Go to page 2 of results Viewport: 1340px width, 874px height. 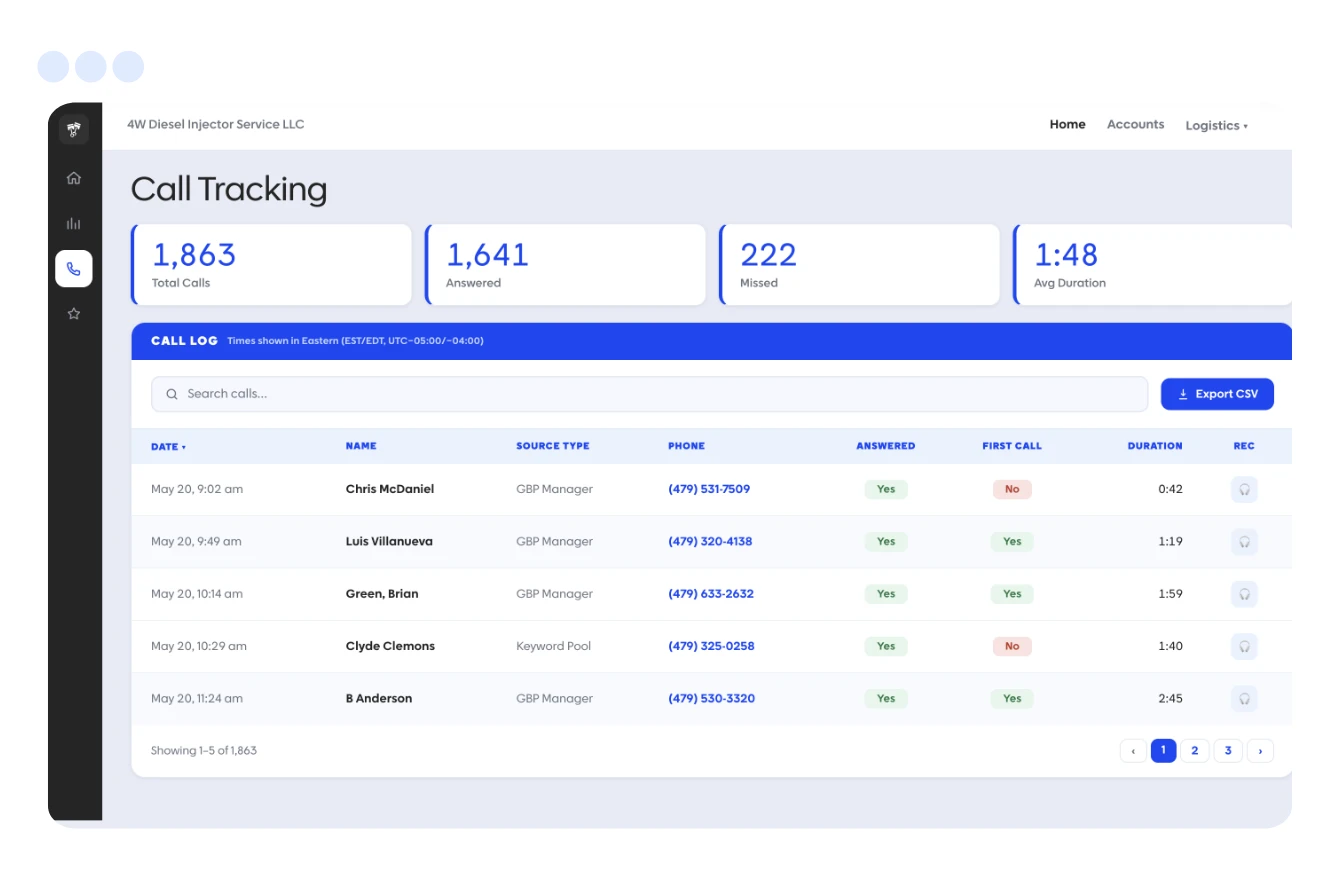tap(1194, 751)
